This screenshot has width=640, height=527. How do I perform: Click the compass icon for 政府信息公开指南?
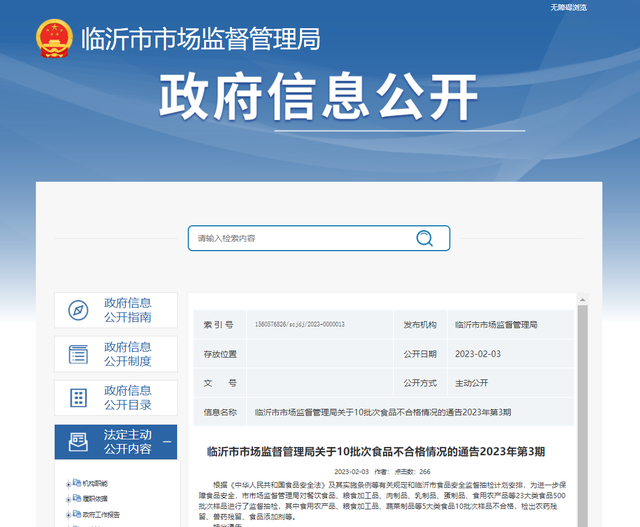click(x=78, y=310)
